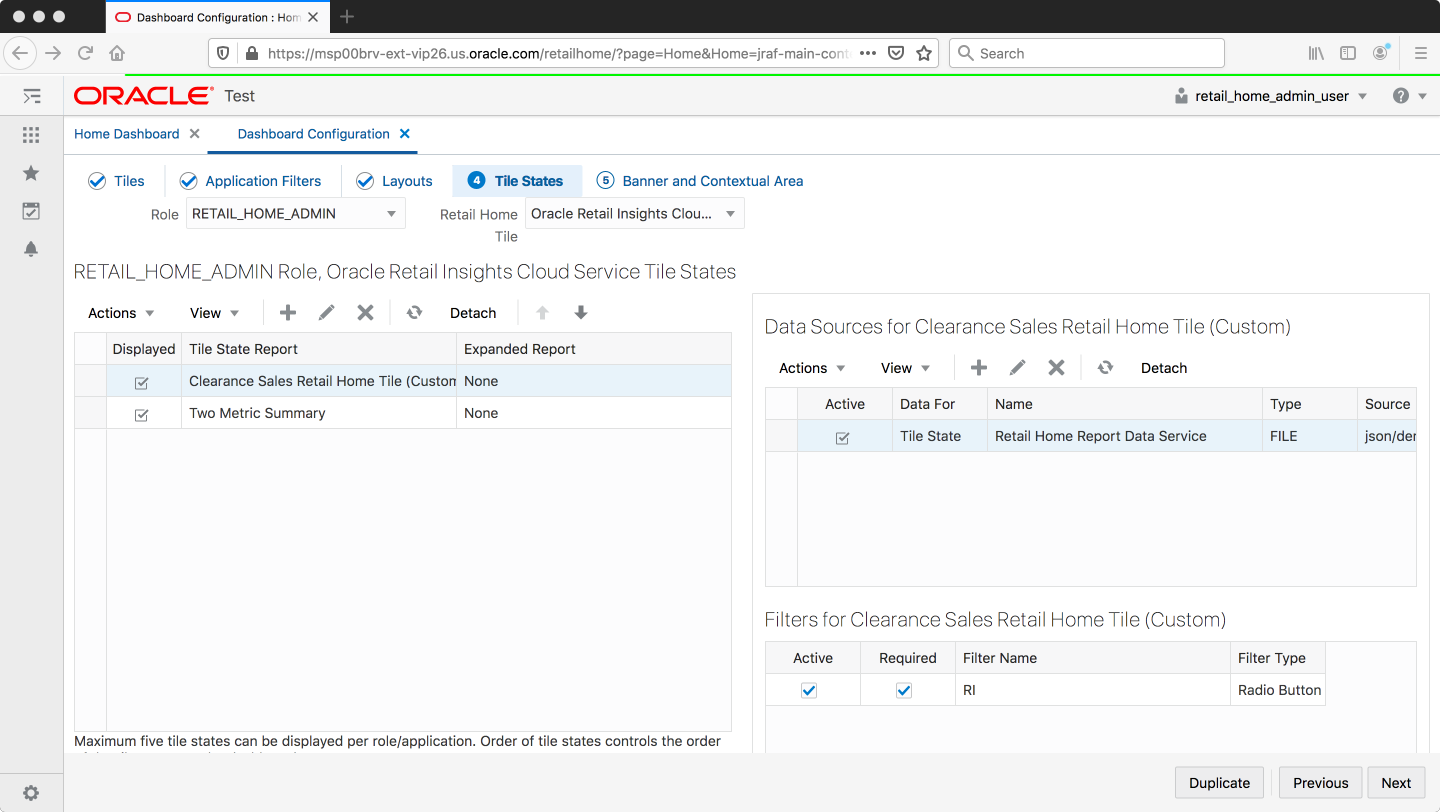The height and width of the screenshot is (812, 1440).
Task: Open the Firefox bookmarks library icon
Action: click(1315, 52)
